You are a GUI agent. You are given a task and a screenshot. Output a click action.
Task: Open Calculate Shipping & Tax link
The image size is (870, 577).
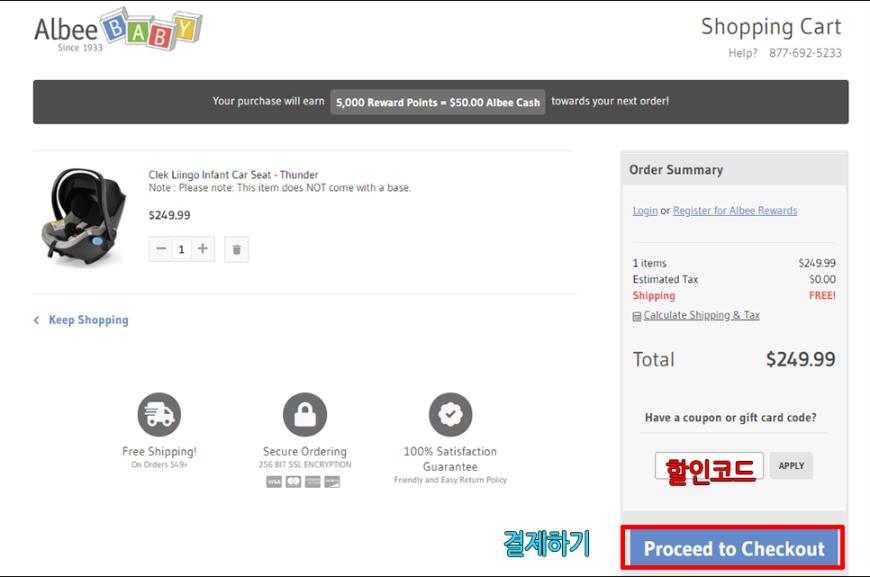click(x=701, y=315)
